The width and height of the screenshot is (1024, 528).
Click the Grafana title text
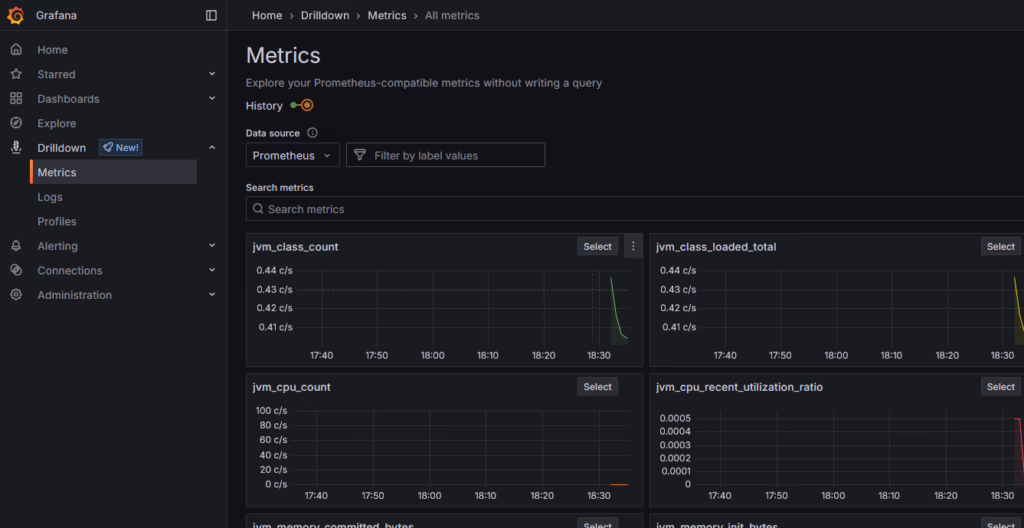[56, 15]
